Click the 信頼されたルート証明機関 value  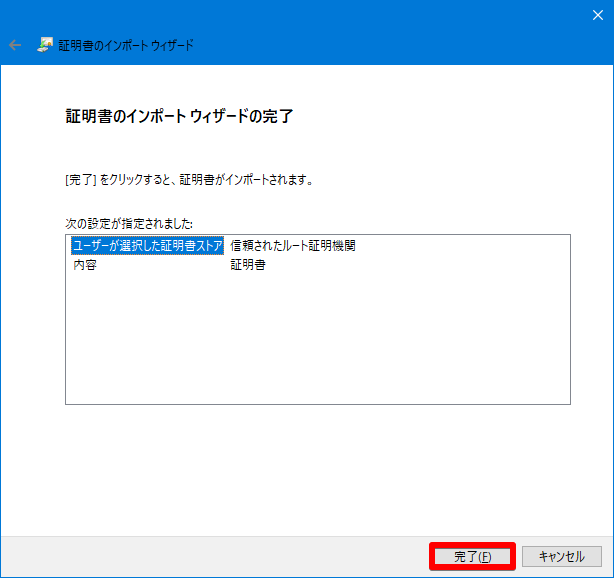(292, 246)
